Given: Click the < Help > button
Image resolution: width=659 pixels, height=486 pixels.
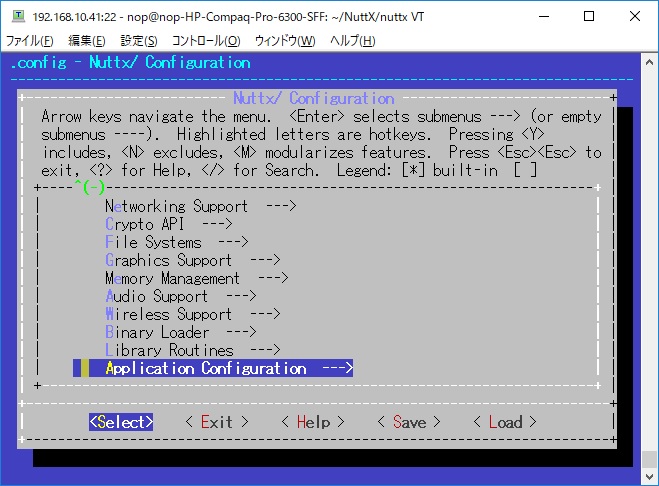Looking at the screenshot, I should pos(313,422).
